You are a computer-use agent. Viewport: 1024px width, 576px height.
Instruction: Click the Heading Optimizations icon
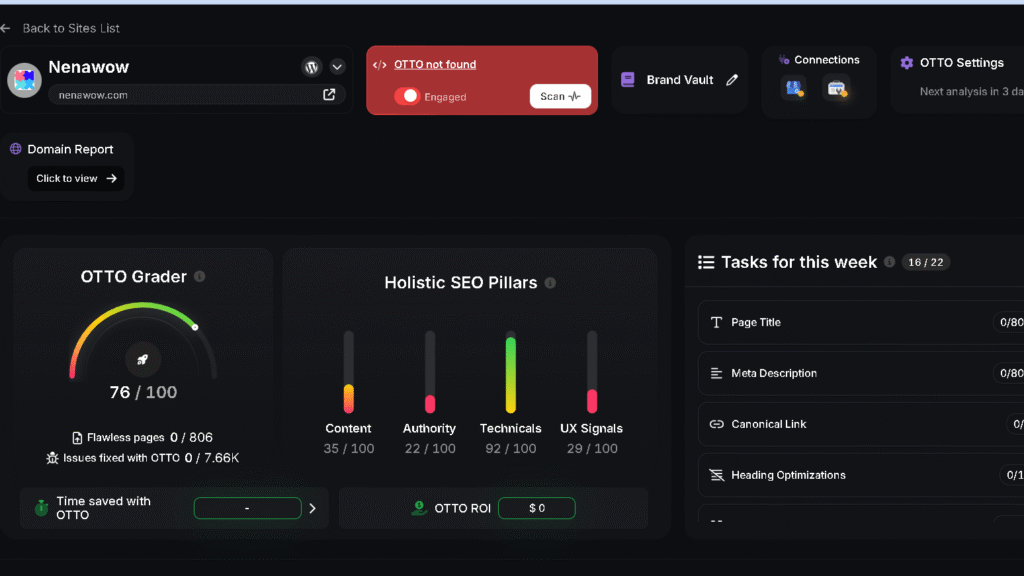(716, 475)
